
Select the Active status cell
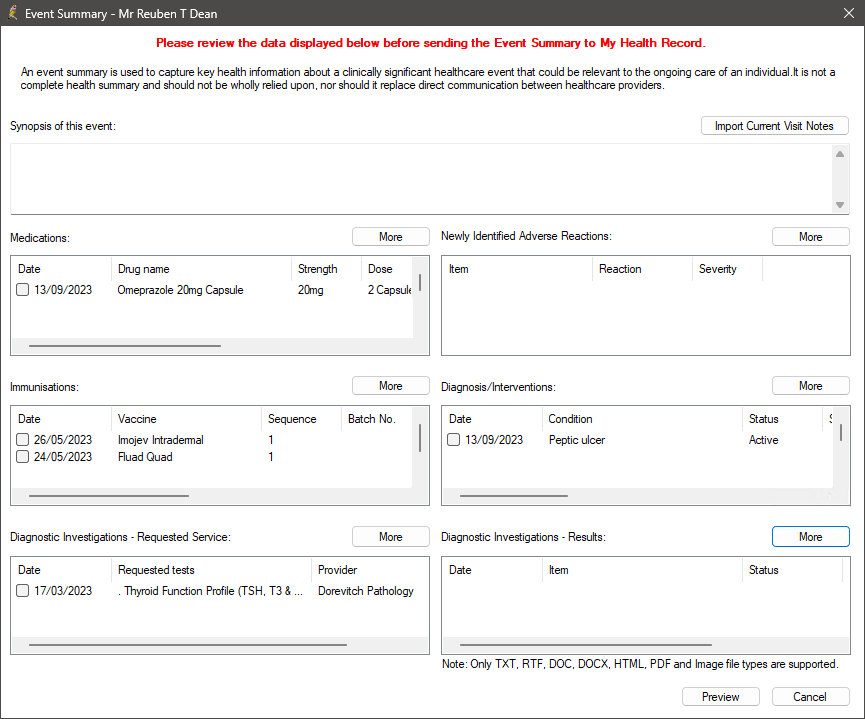click(x=763, y=440)
